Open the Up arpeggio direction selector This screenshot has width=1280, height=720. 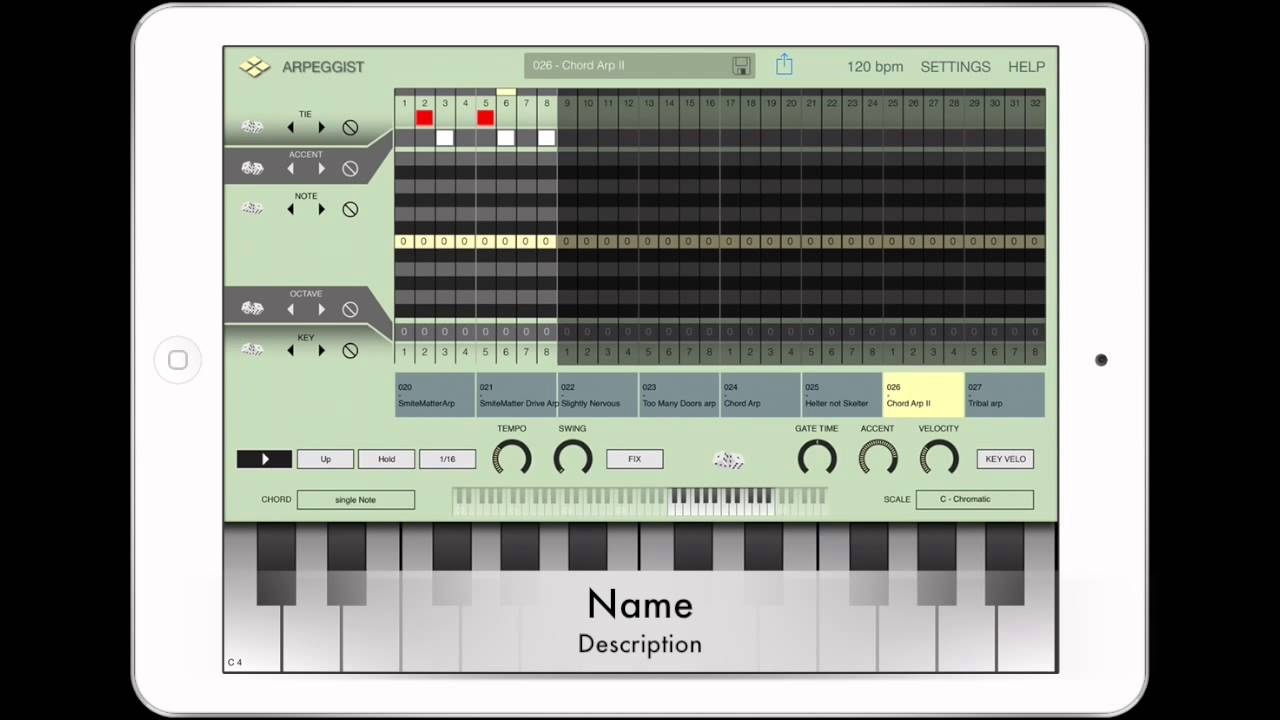click(325, 459)
